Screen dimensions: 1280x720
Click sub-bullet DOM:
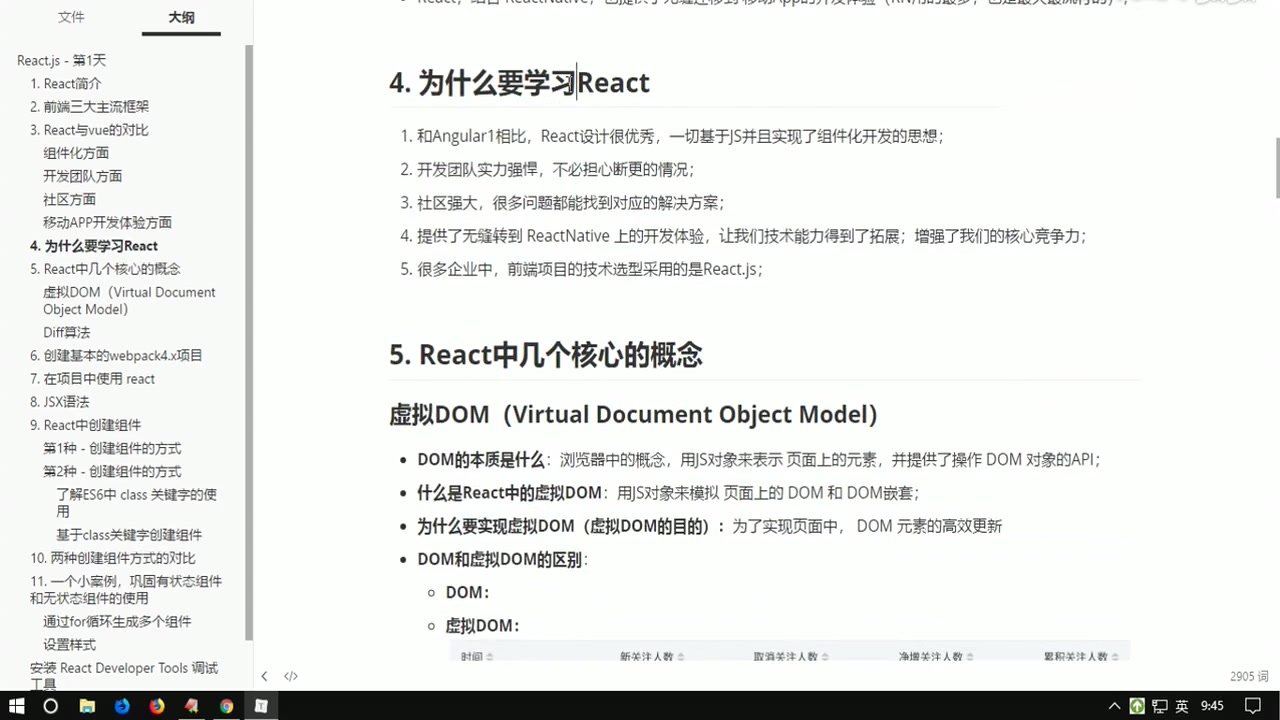[467, 592]
